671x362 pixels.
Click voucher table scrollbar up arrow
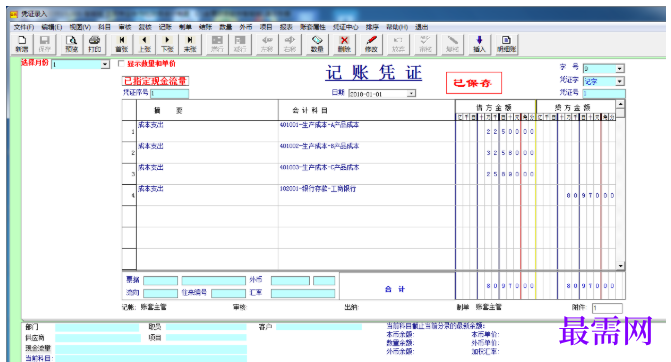pos(620,104)
